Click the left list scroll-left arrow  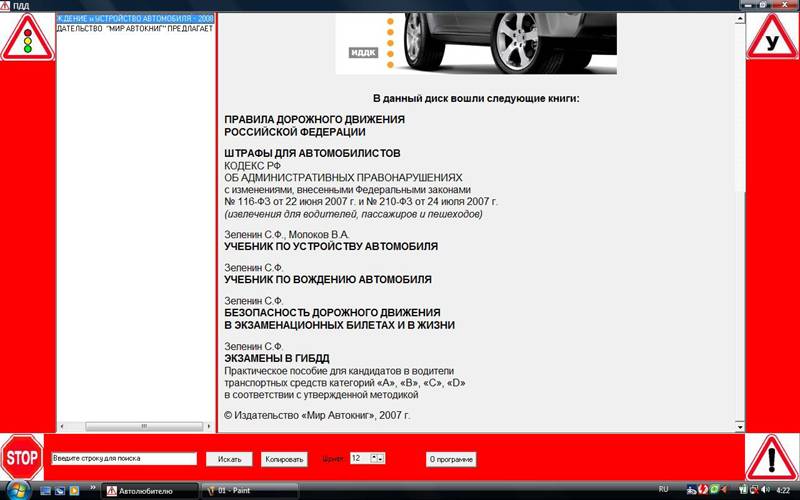point(61,426)
